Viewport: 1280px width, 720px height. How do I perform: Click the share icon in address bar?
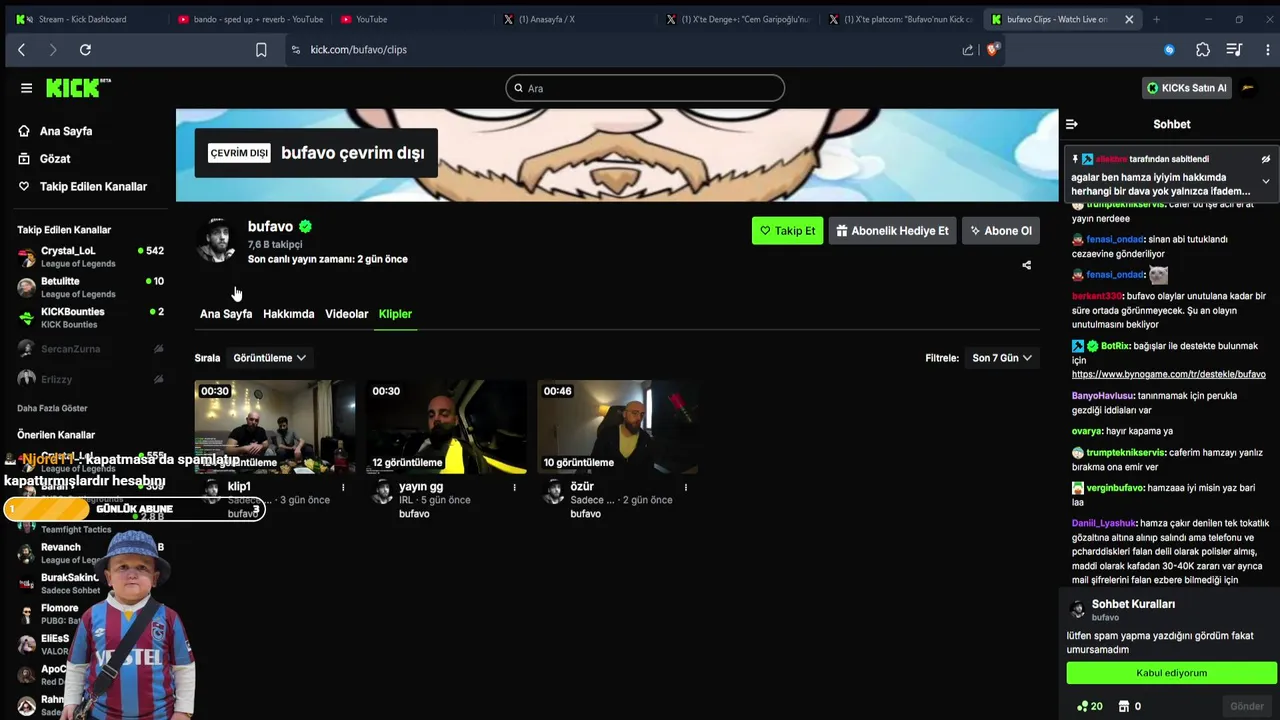[x=968, y=50]
